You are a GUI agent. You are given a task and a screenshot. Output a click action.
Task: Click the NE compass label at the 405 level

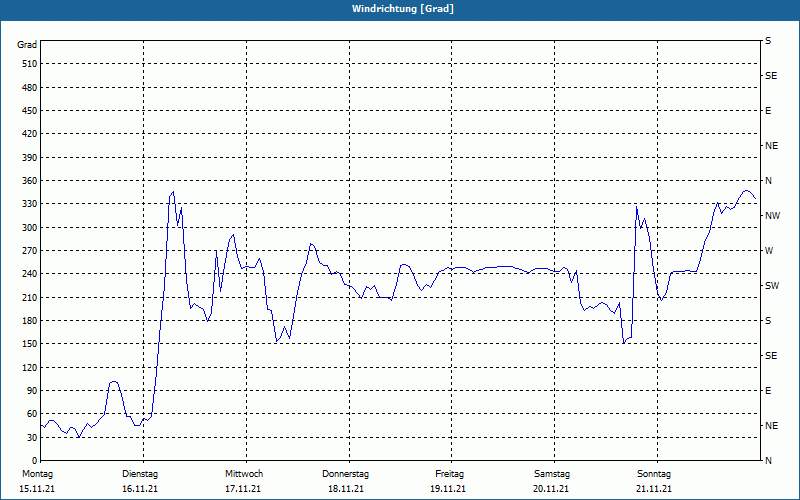coord(771,146)
